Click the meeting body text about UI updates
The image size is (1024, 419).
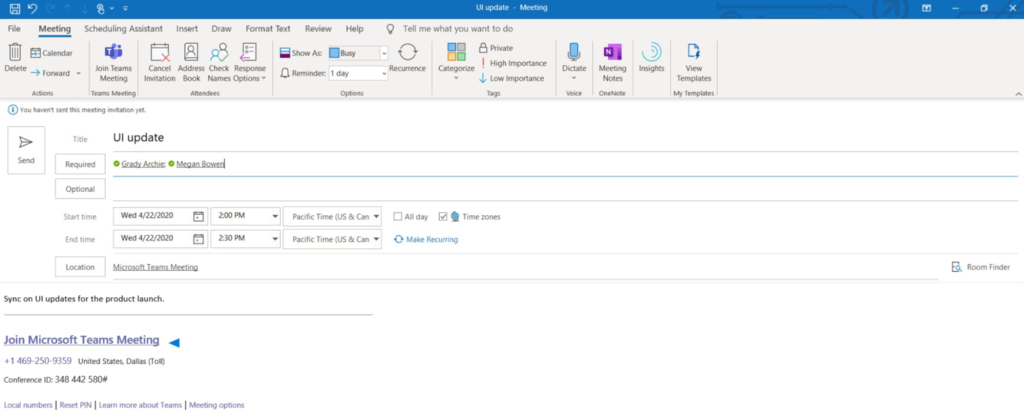tap(84, 300)
